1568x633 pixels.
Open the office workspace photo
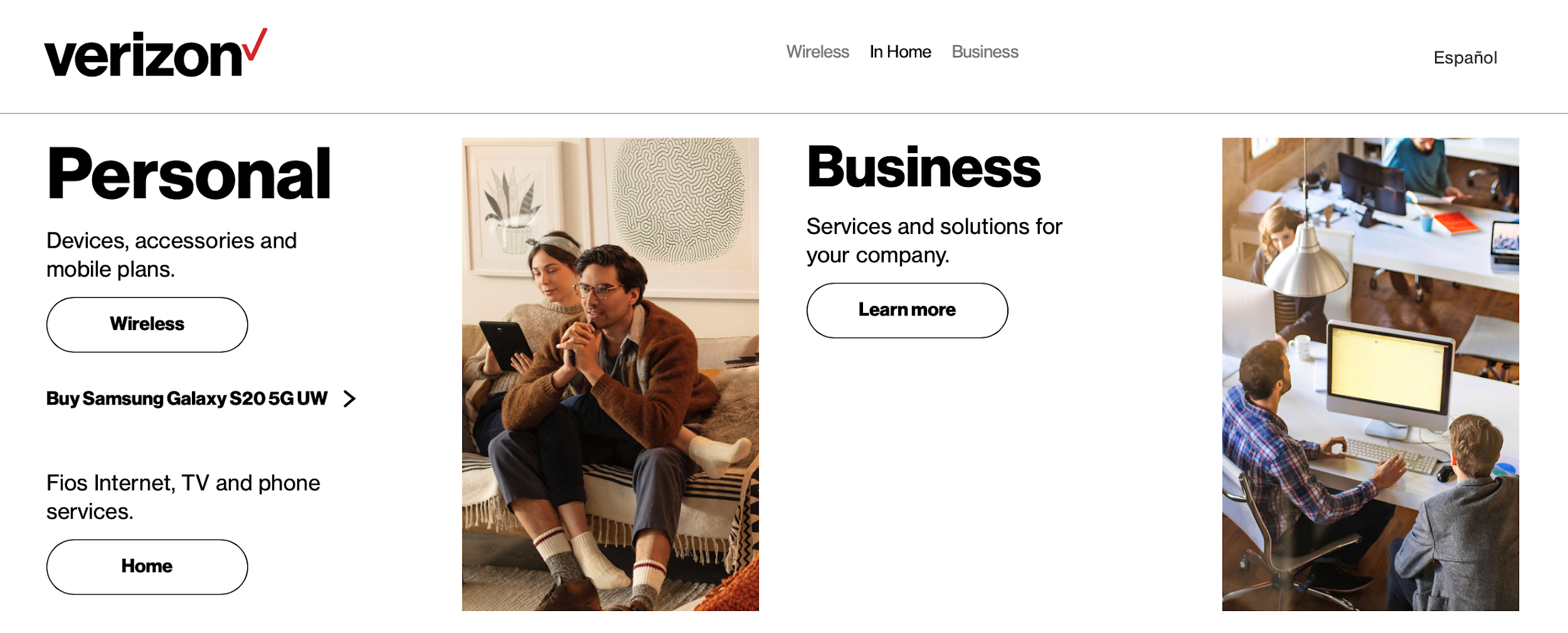1370,374
